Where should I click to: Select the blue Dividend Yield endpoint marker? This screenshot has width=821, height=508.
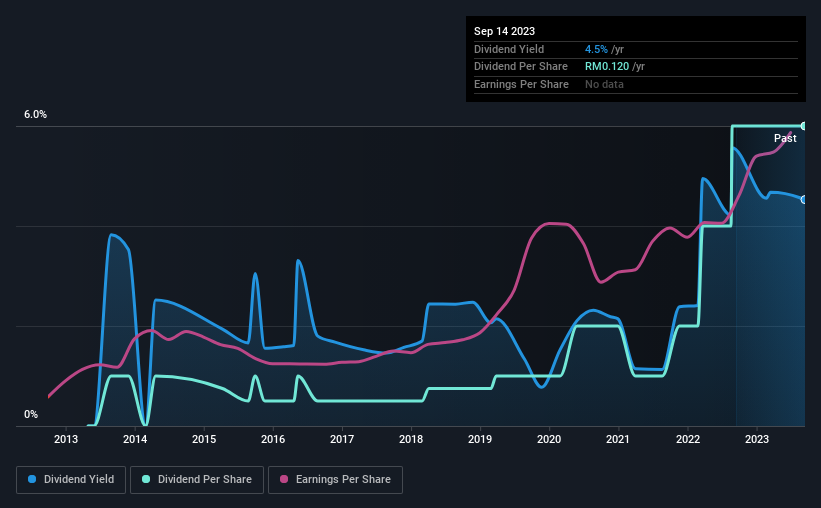[804, 200]
